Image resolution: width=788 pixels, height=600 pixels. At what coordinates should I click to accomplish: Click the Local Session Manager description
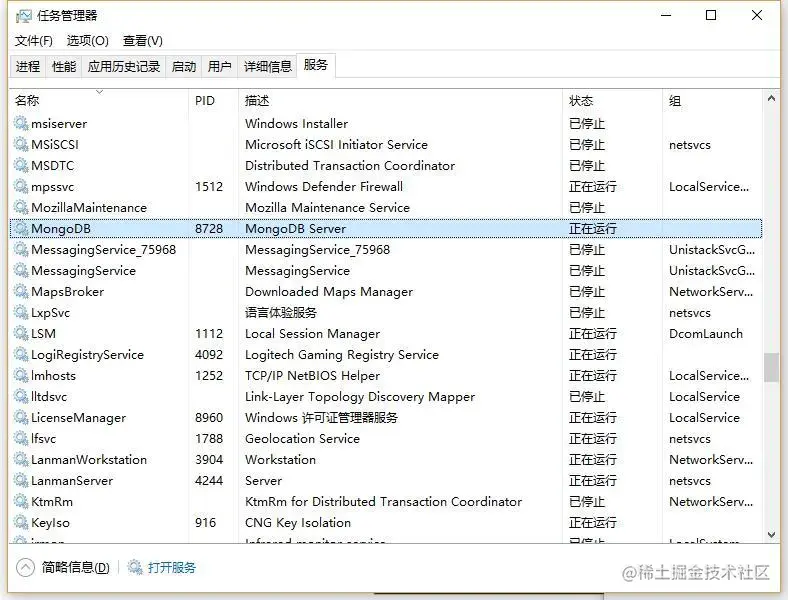pyautogui.click(x=312, y=334)
